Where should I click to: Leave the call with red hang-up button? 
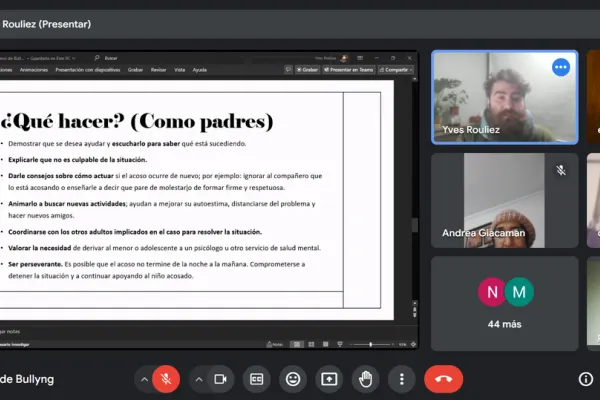click(443, 379)
